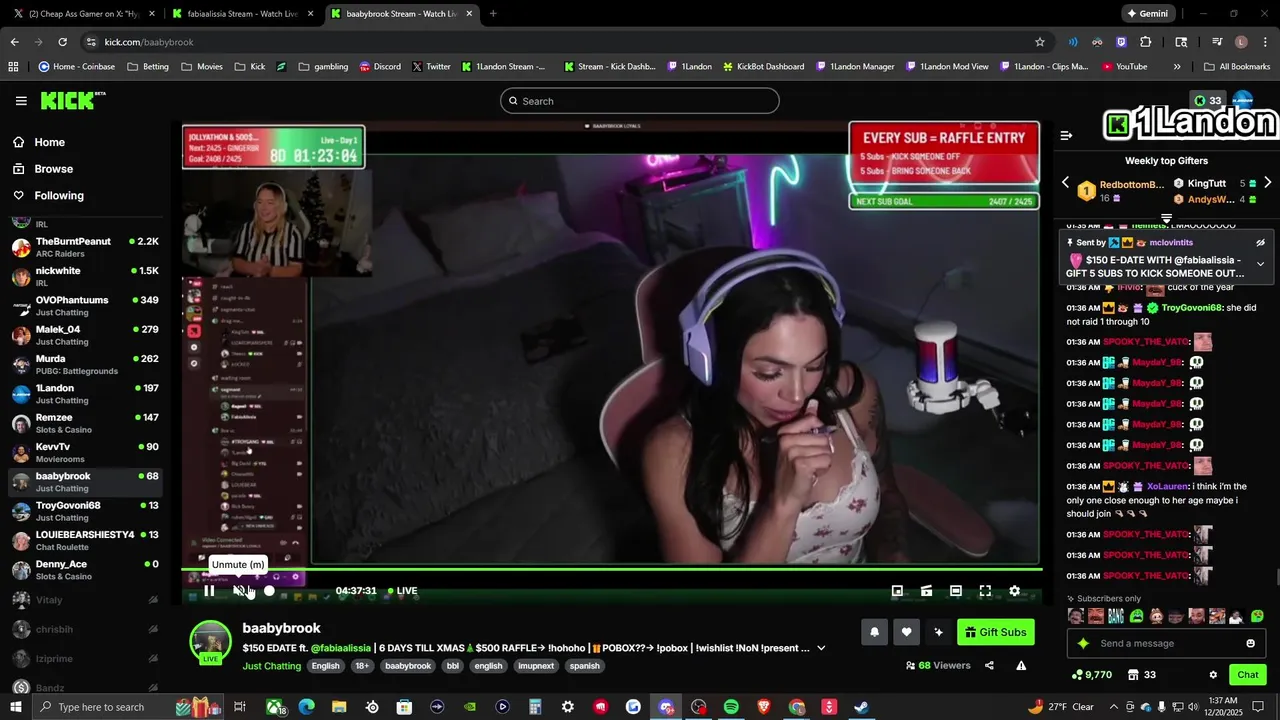Open picture-in-picture mini player
1280x720 pixels.
[x=897, y=591]
